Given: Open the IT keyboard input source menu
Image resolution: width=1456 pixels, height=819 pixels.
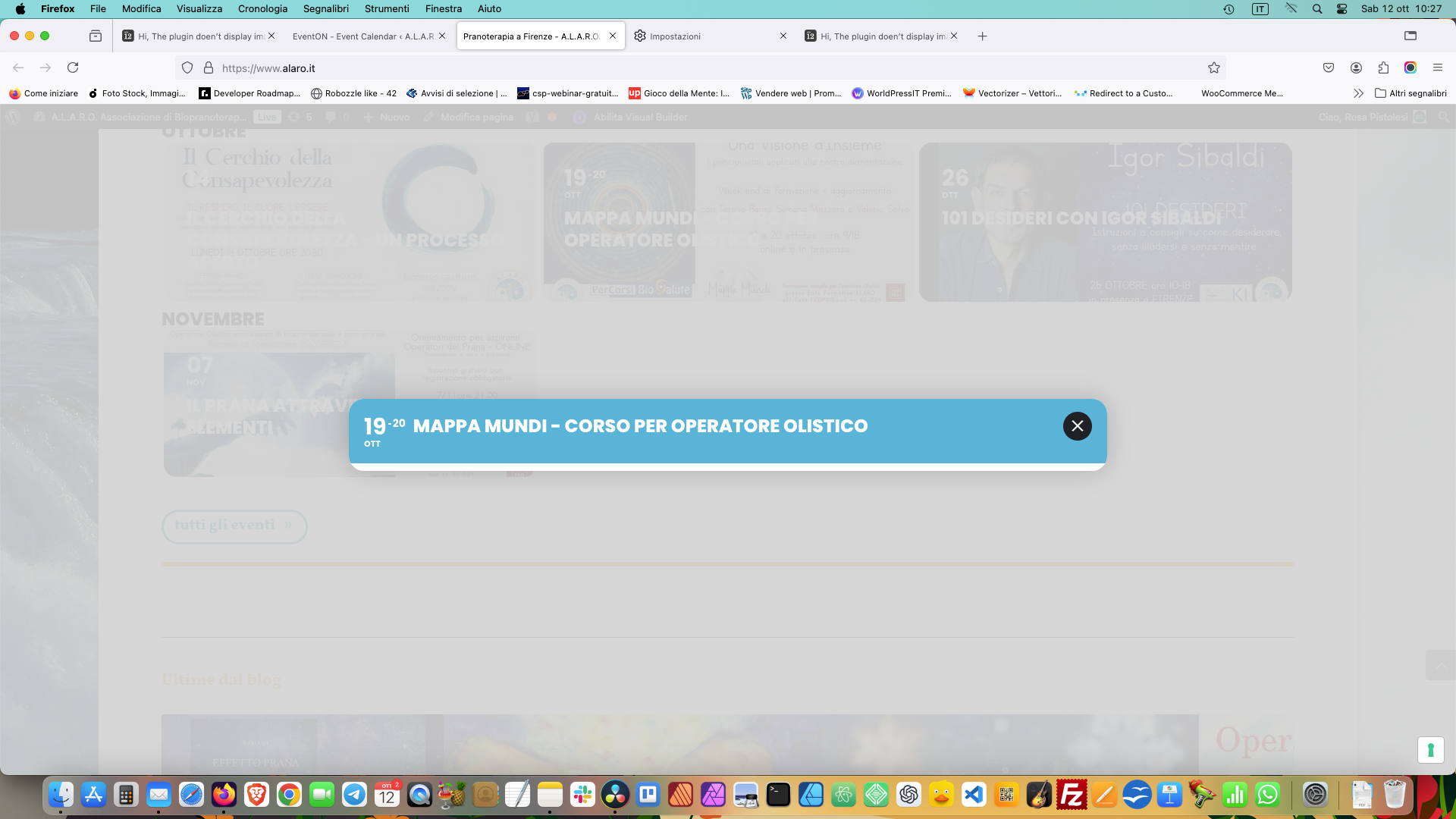Looking at the screenshot, I should coord(1260,8).
